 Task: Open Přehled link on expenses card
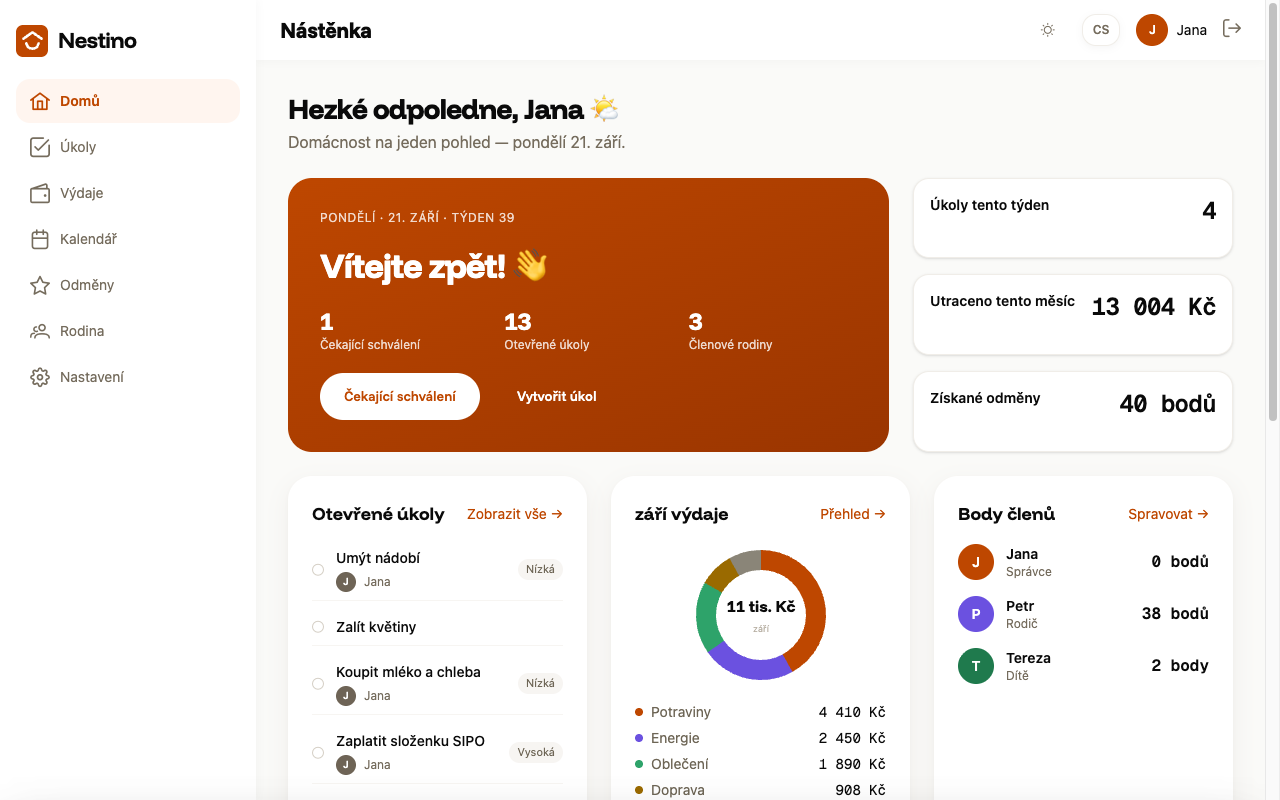tap(853, 514)
